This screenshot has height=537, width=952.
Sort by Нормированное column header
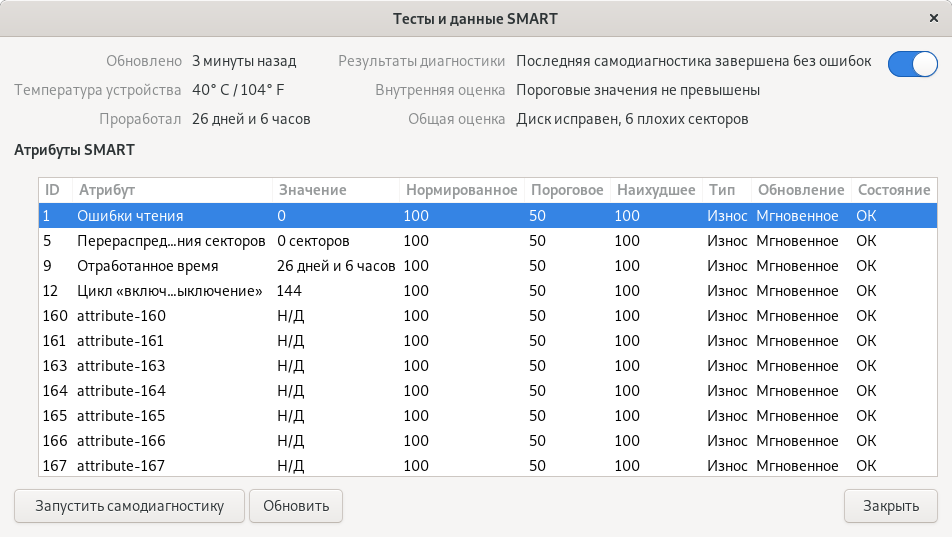pyautogui.click(x=460, y=190)
